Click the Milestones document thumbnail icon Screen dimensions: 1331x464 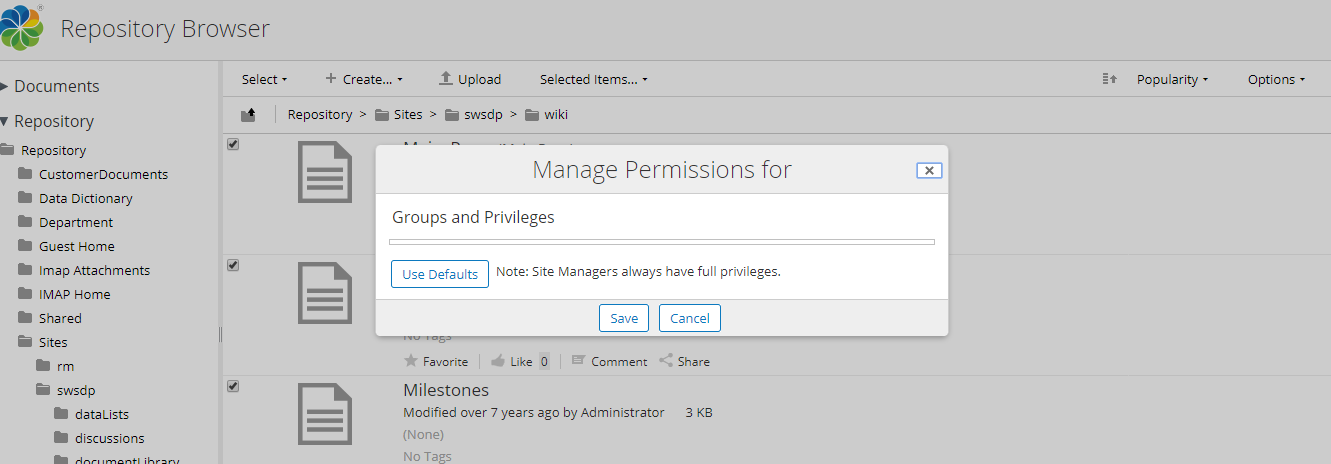pyautogui.click(x=325, y=420)
